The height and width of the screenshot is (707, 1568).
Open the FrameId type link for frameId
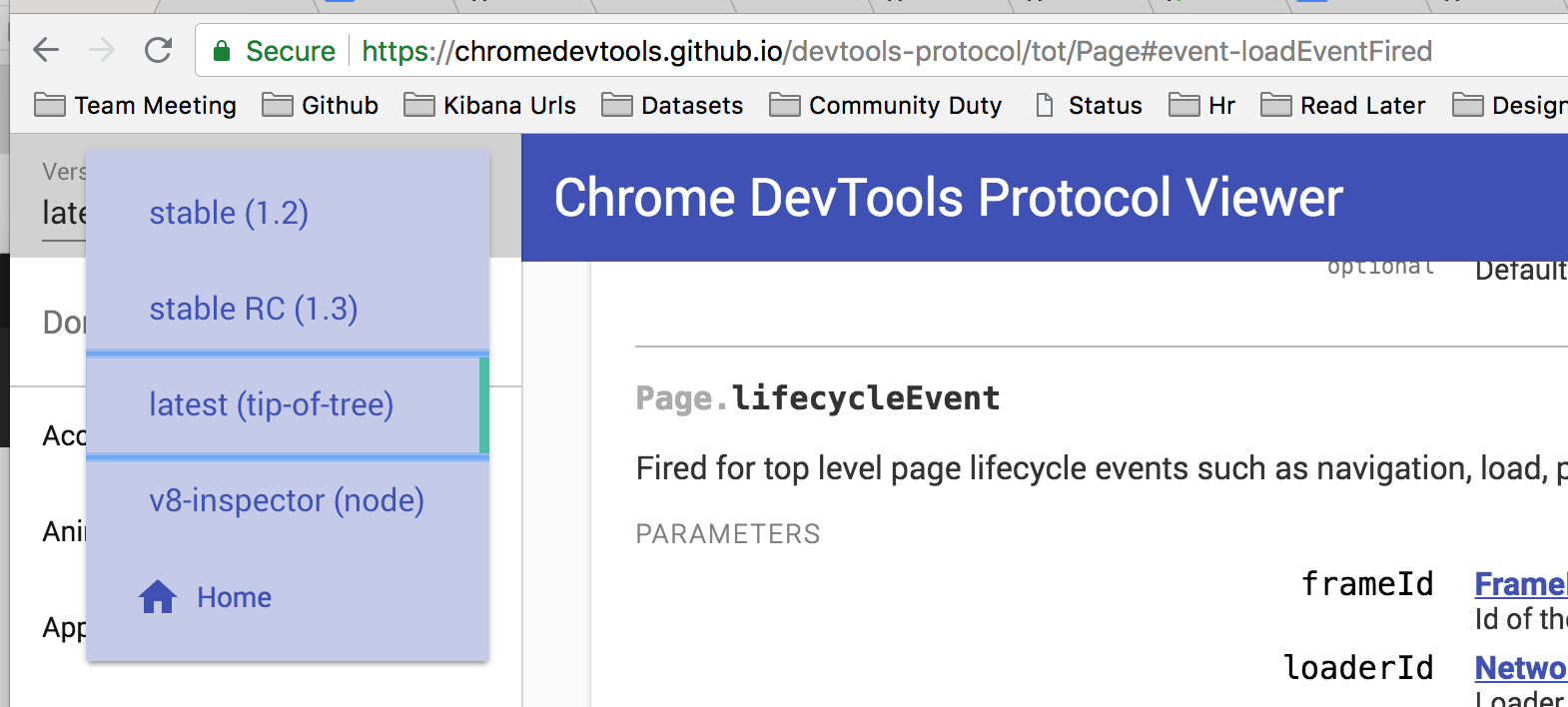[x=1521, y=583]
